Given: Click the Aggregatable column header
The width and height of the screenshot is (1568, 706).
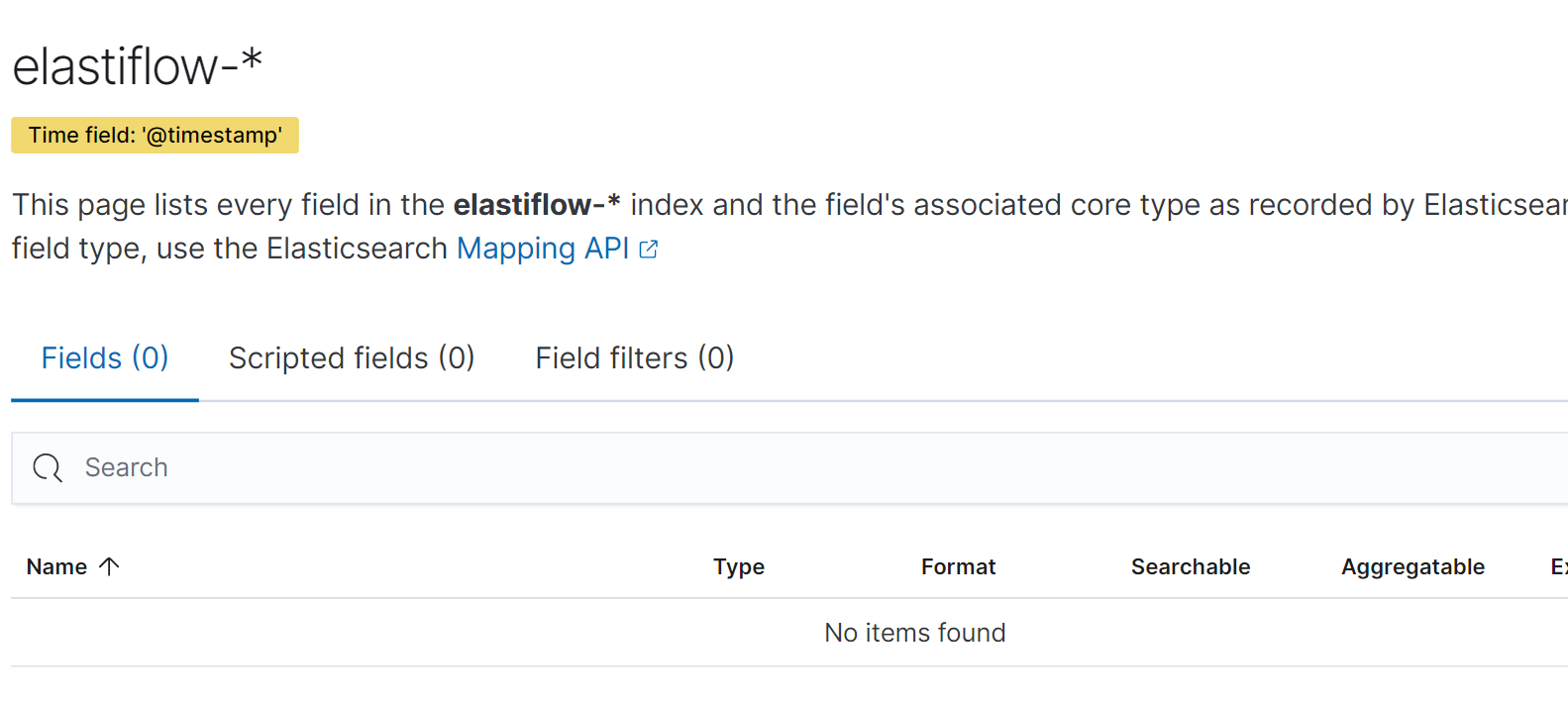Looking at the screenshot, I should tap(1411, 566).
